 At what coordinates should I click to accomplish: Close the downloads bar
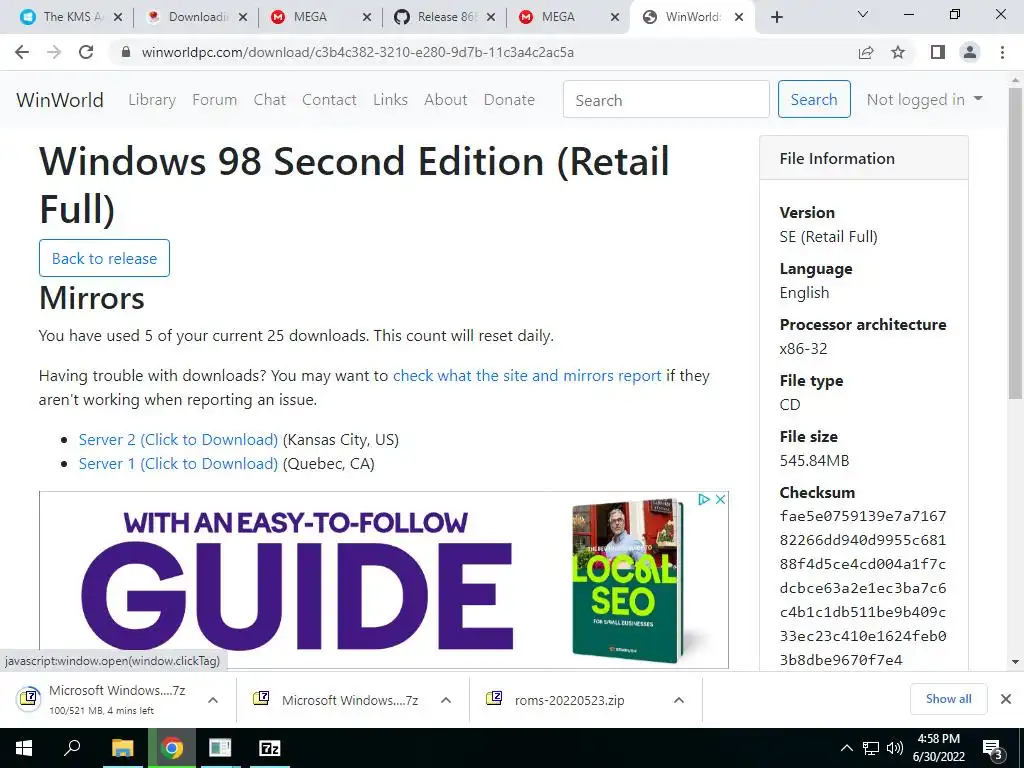[x=1006, y=699]
